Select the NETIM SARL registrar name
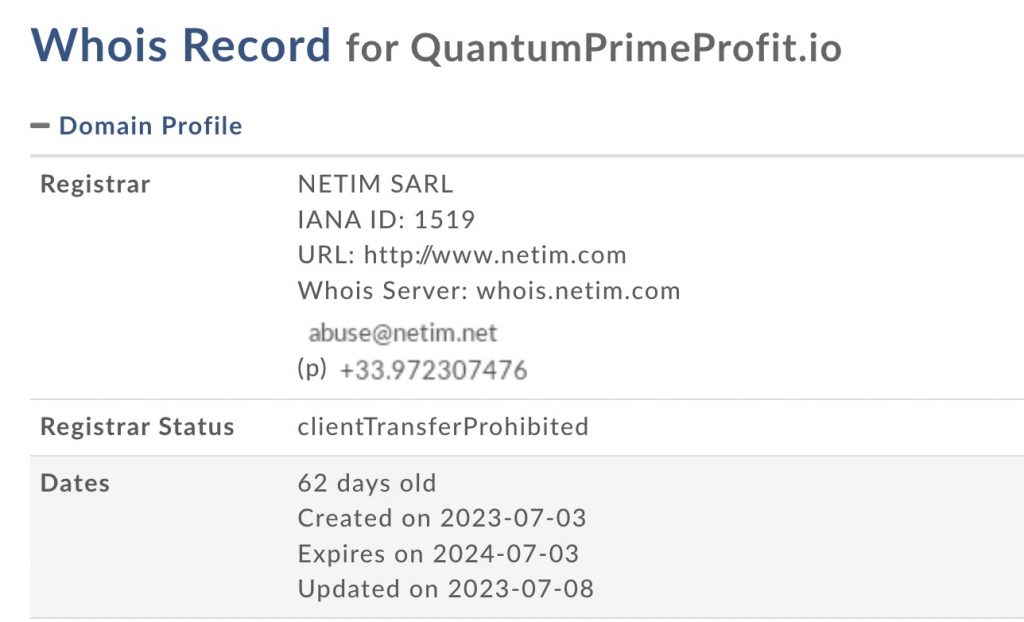Screen dimensions: 1024x622 (375, 184)
